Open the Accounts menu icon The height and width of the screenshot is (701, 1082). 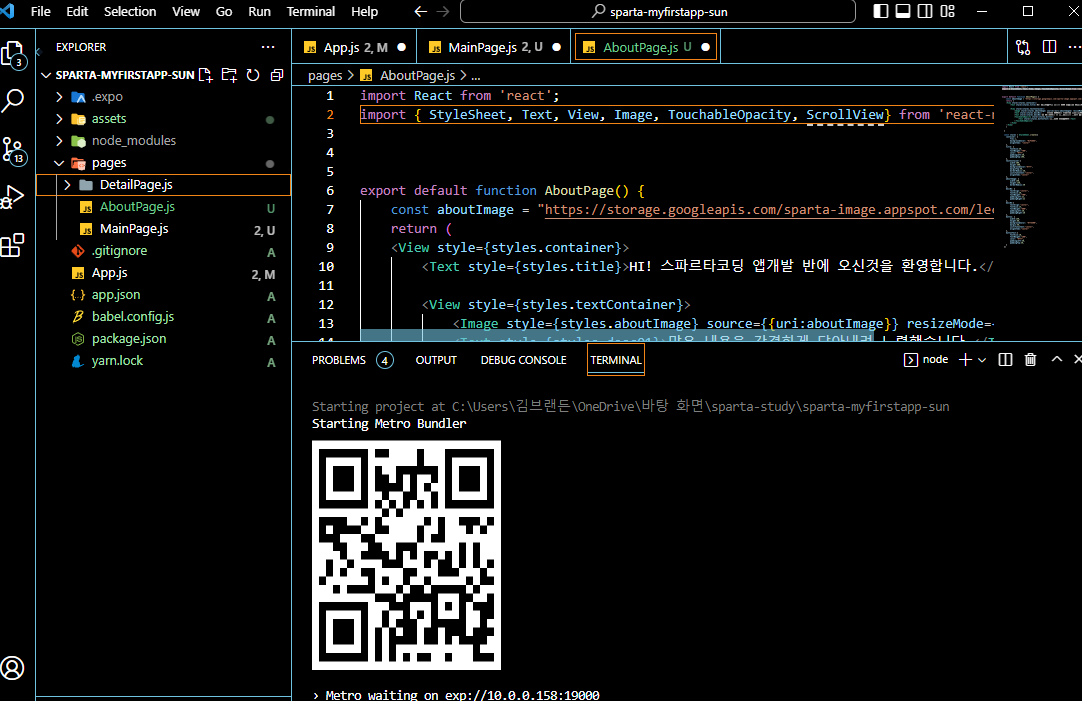(12, 668)
